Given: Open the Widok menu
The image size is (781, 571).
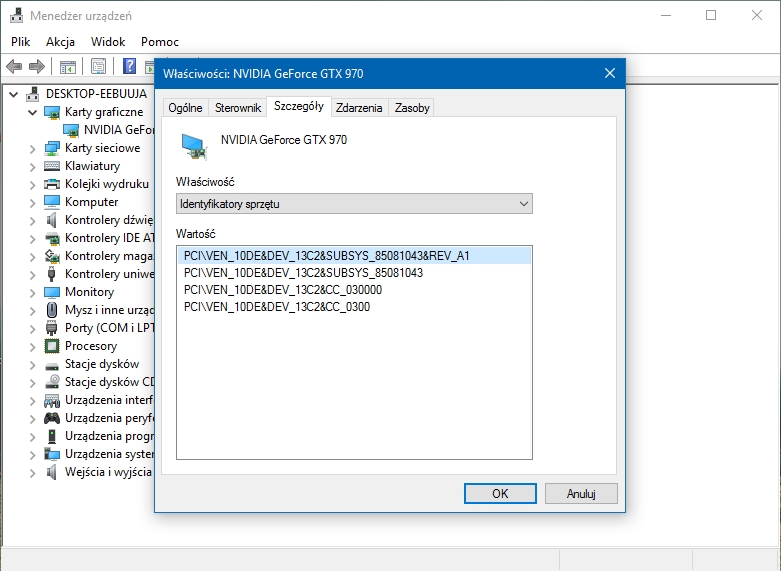Looking at the screenshot, I should click(x=108, y=42).
